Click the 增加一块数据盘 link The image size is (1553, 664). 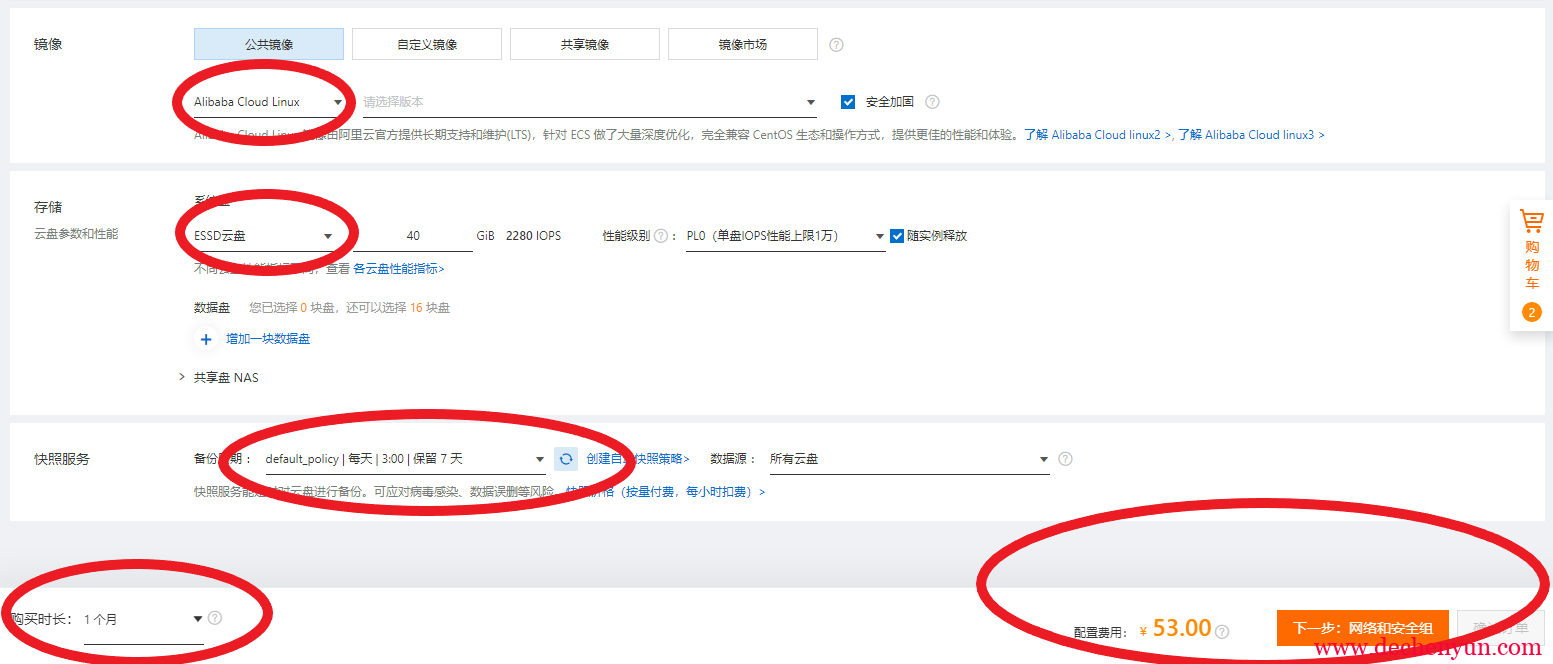[x=268, y=339]
